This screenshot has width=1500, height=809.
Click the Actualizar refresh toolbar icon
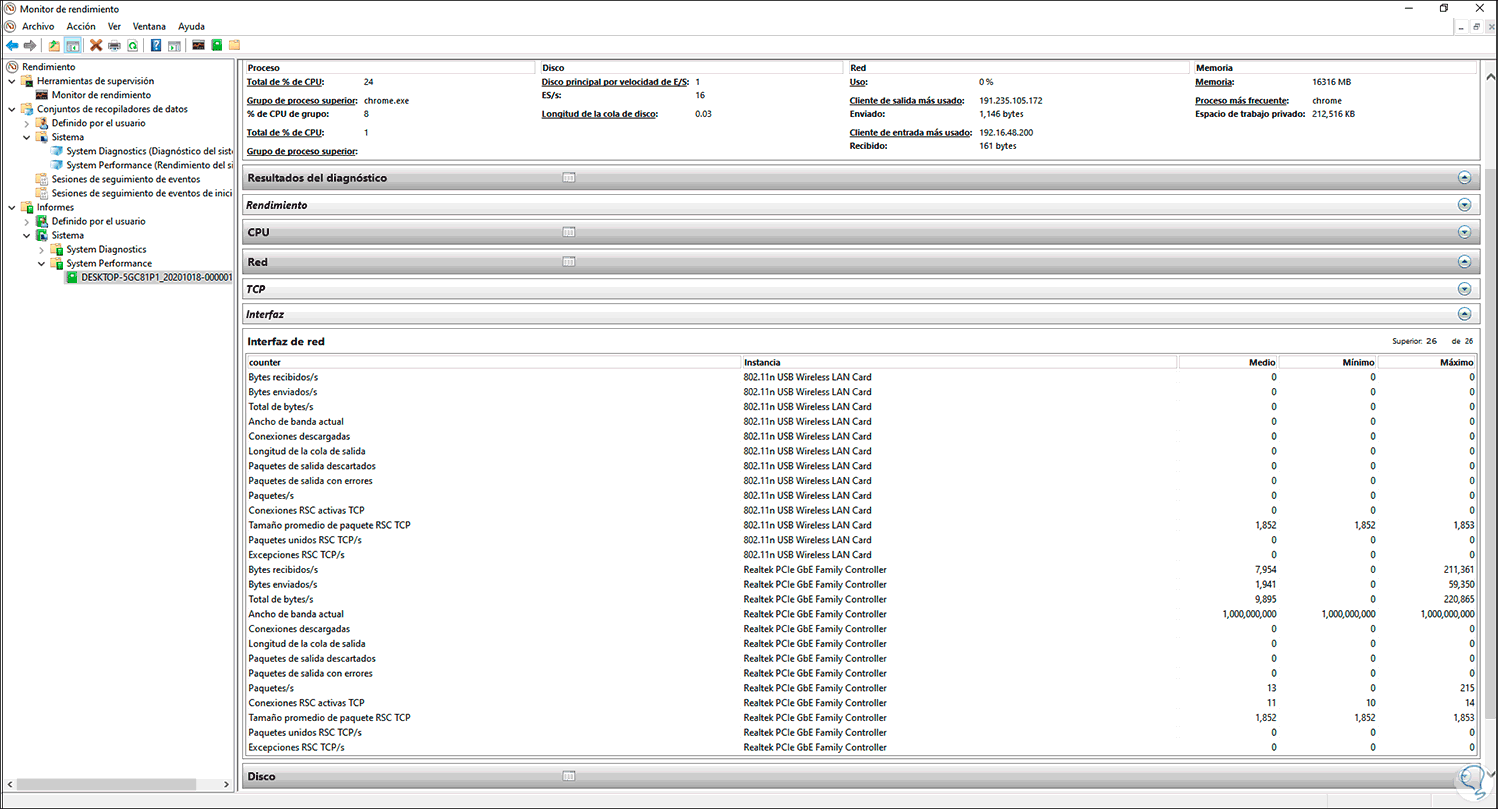coord(132,45)
